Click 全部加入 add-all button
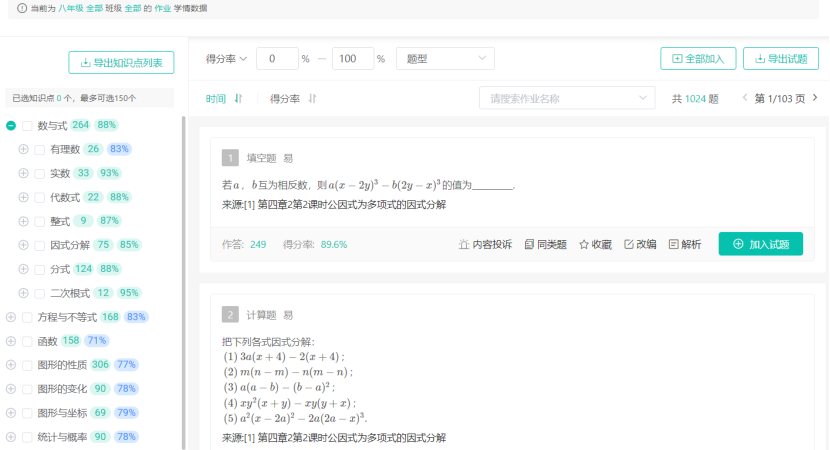Image resolution: width=830 pixels, height=450 pixels. click(x=698, y=59)
